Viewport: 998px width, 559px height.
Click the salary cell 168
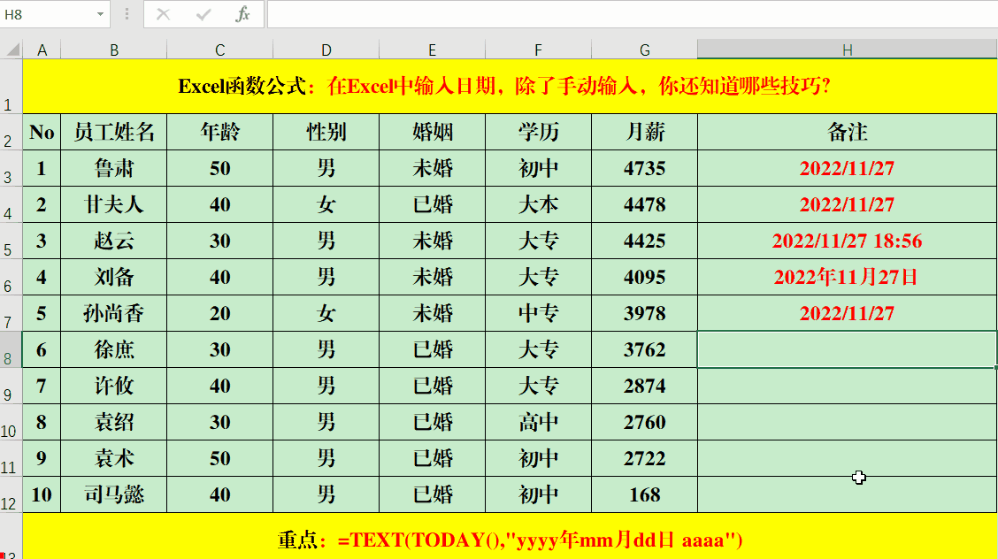pyautogui.click(x=645, y=495)
